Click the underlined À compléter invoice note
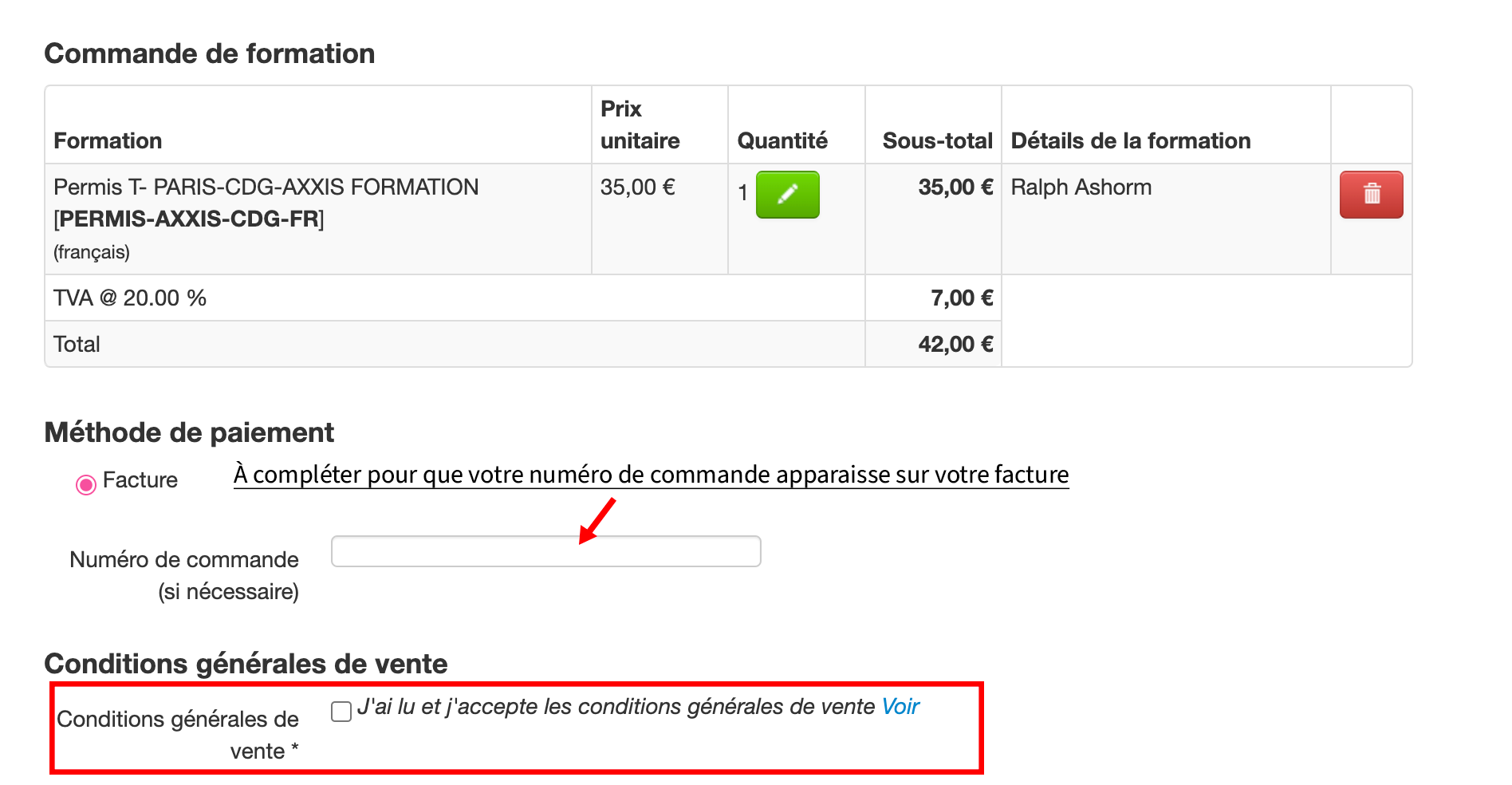This screenshot has width=1512, height=785. (651, 475)
